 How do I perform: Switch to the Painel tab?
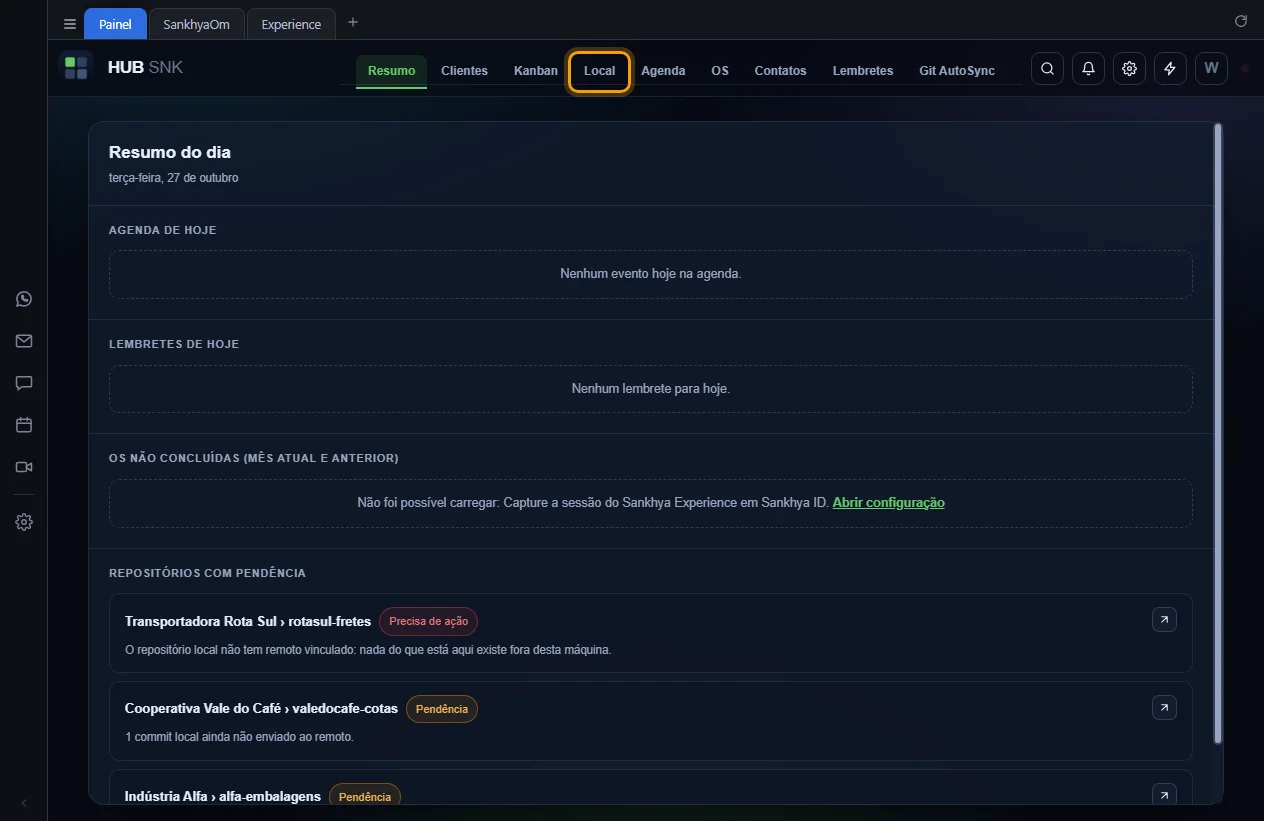point(115,24)
